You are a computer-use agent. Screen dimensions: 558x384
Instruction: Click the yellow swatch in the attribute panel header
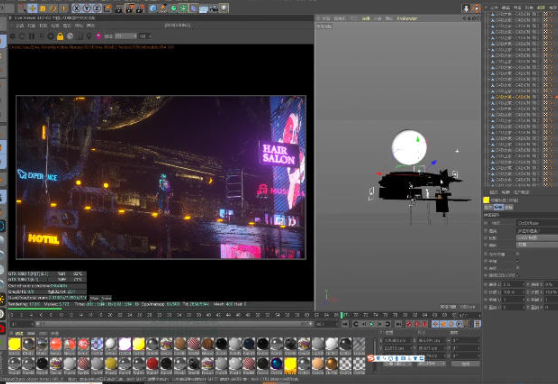486,200
